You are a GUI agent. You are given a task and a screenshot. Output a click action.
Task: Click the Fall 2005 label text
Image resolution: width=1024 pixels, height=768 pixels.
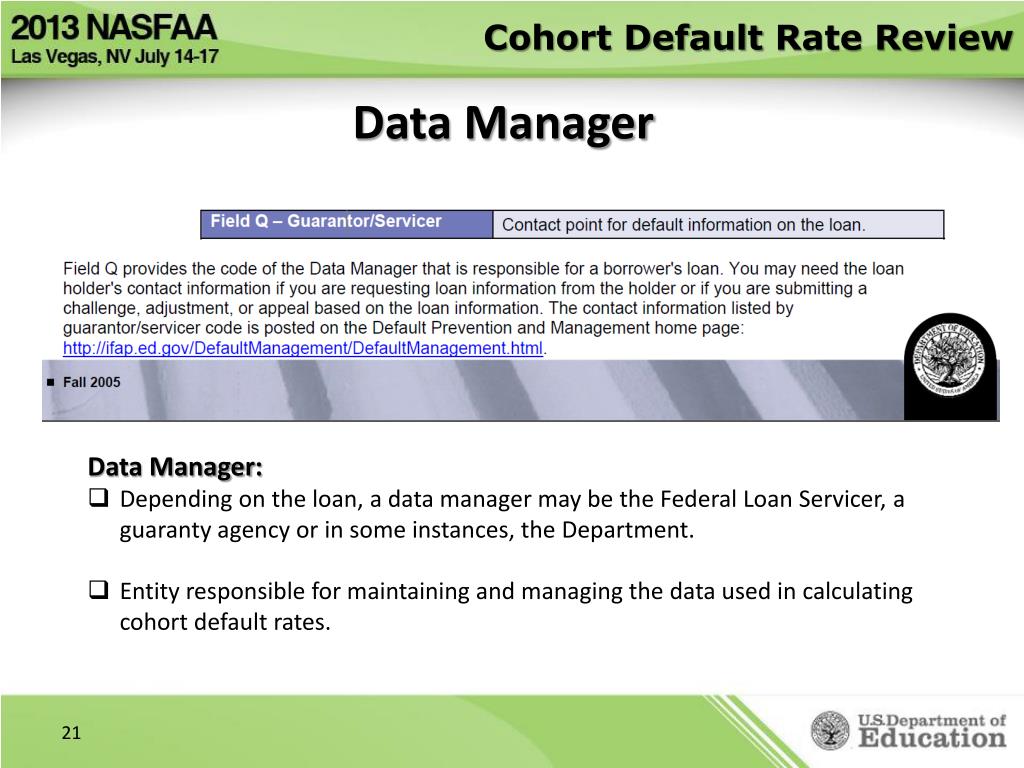point(91,382)
